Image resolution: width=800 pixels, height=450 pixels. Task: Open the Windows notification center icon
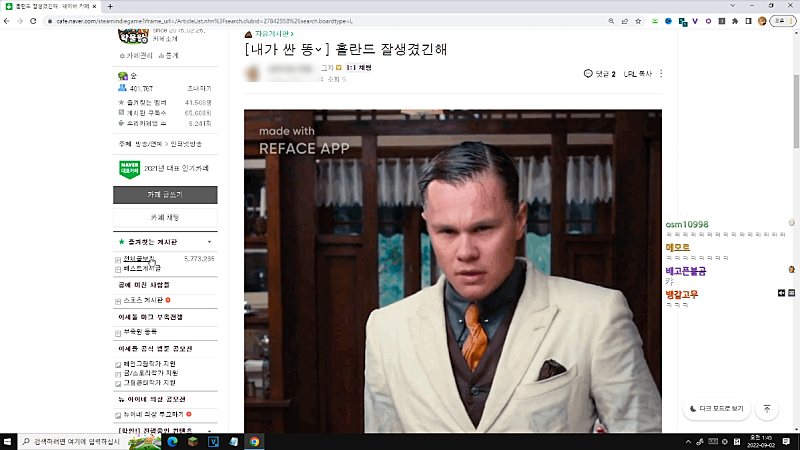(786, 441)
